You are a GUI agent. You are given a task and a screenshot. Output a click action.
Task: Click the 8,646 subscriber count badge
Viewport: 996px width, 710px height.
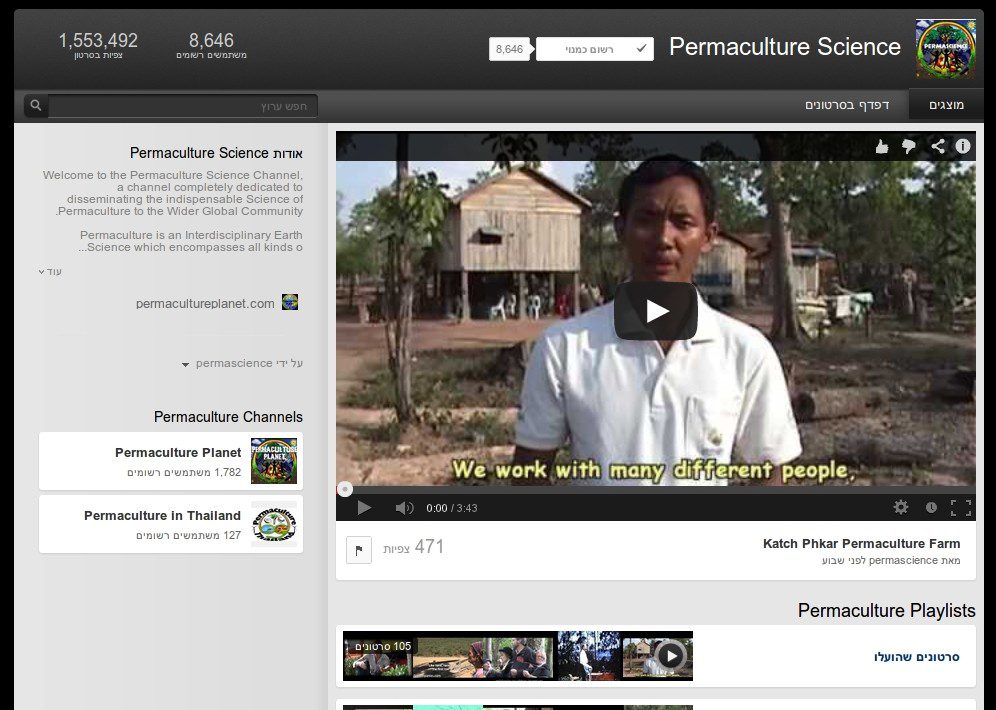[509, 49]
